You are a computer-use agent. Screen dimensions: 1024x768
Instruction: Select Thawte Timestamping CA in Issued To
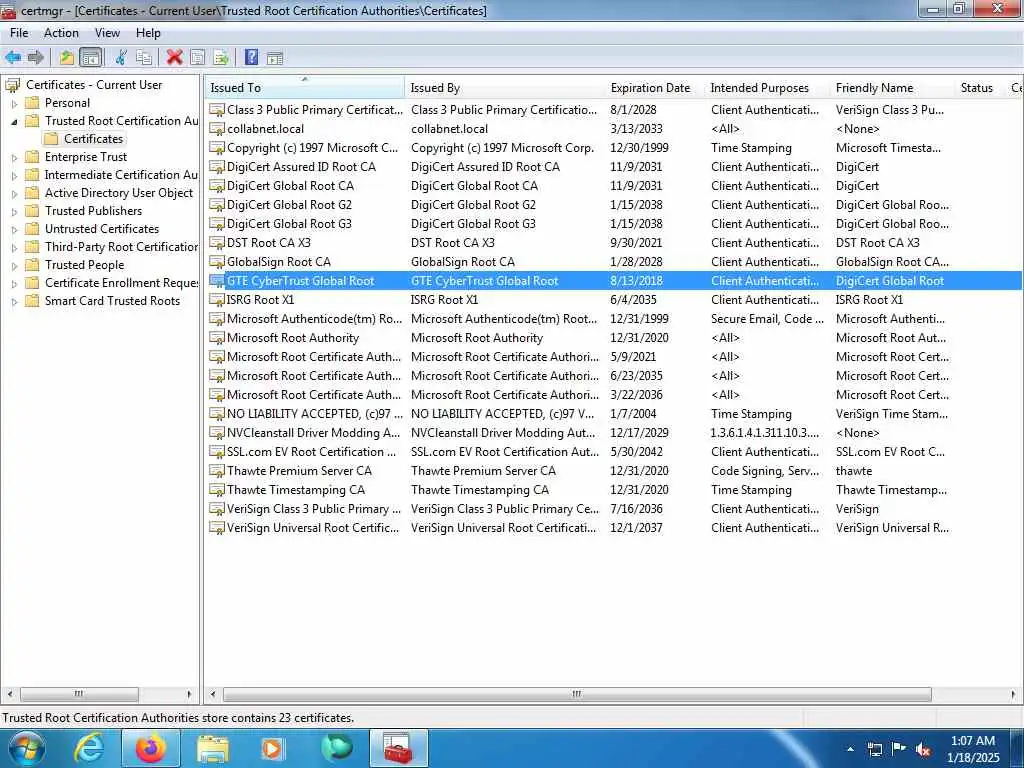click(x=296, y=490)
